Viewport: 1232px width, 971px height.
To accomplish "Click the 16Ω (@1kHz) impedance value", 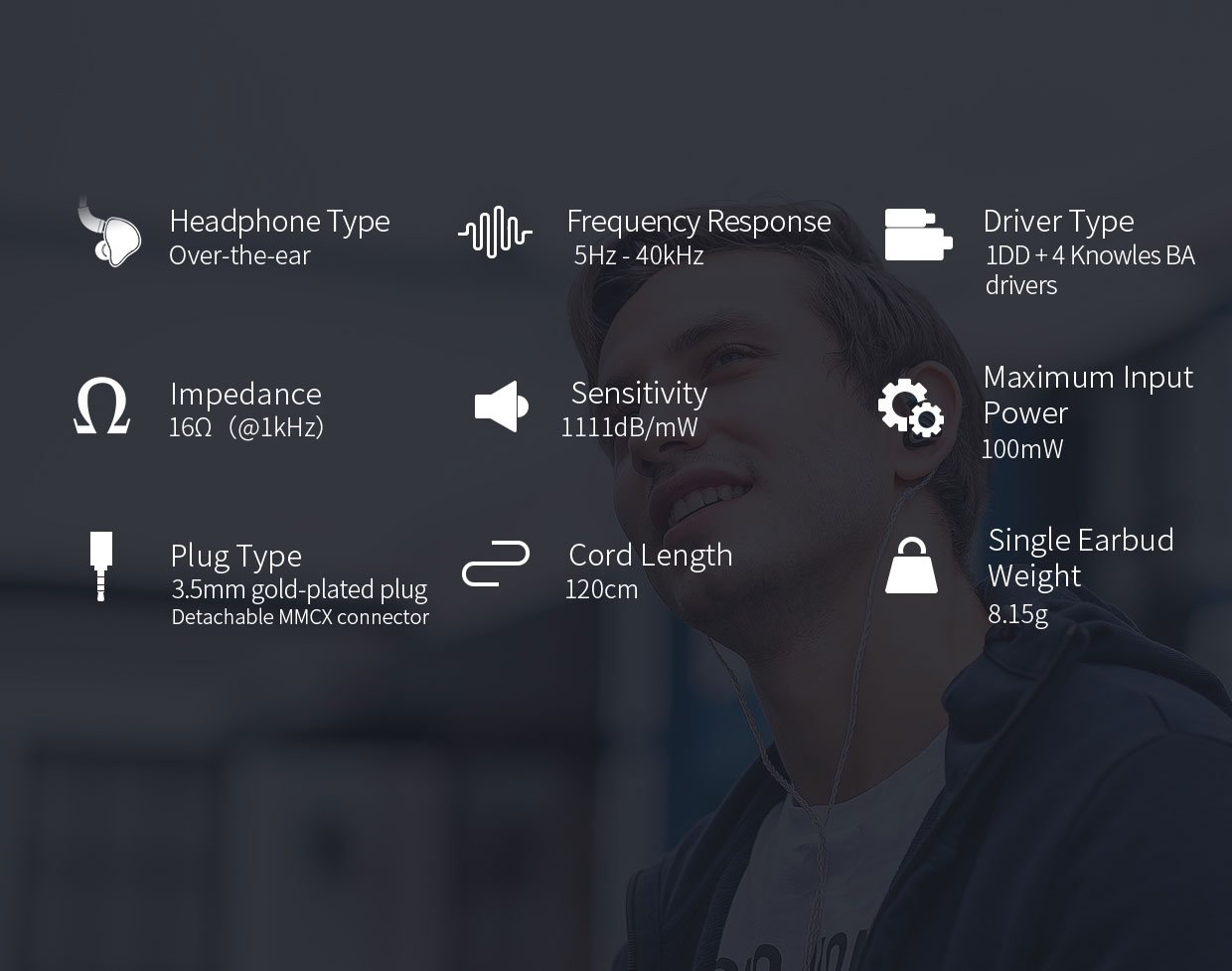I will pos(246,428).
